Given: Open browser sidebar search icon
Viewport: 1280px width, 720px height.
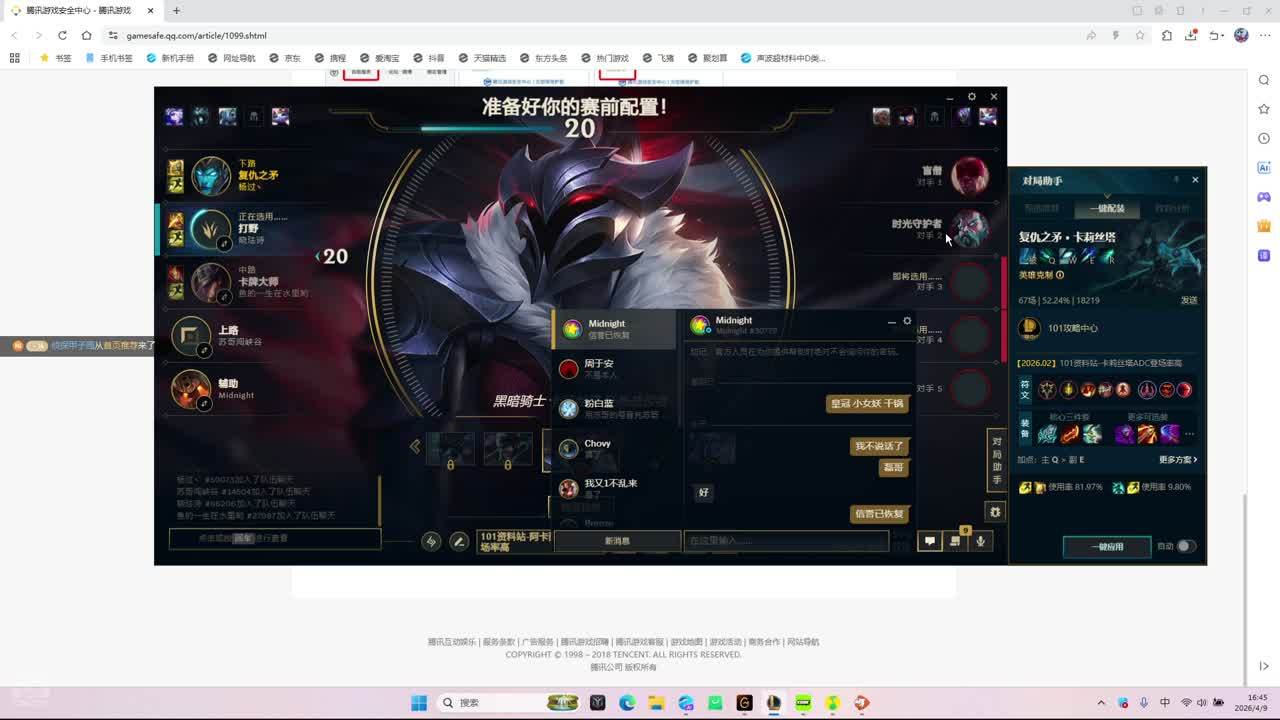Looking at the screenshot, I should pyautogui.click(x=1264, y=80).
